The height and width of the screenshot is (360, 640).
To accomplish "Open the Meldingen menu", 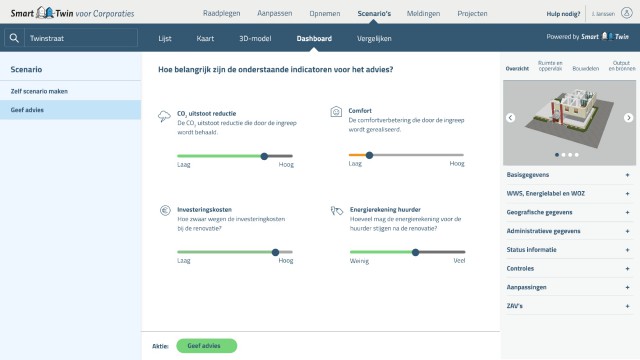I will (x=423, y=13).
